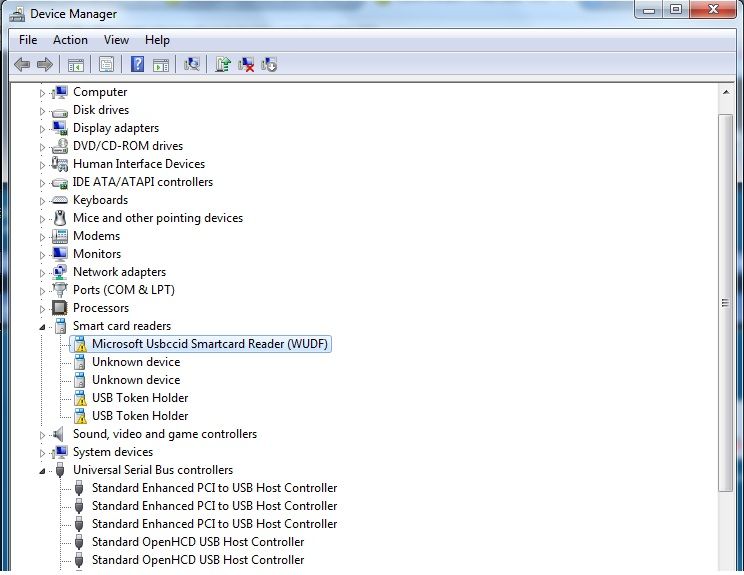Screen dimensions: 744x575
Task: Select Mice and other pointing devices
Action: pos(158,218)
